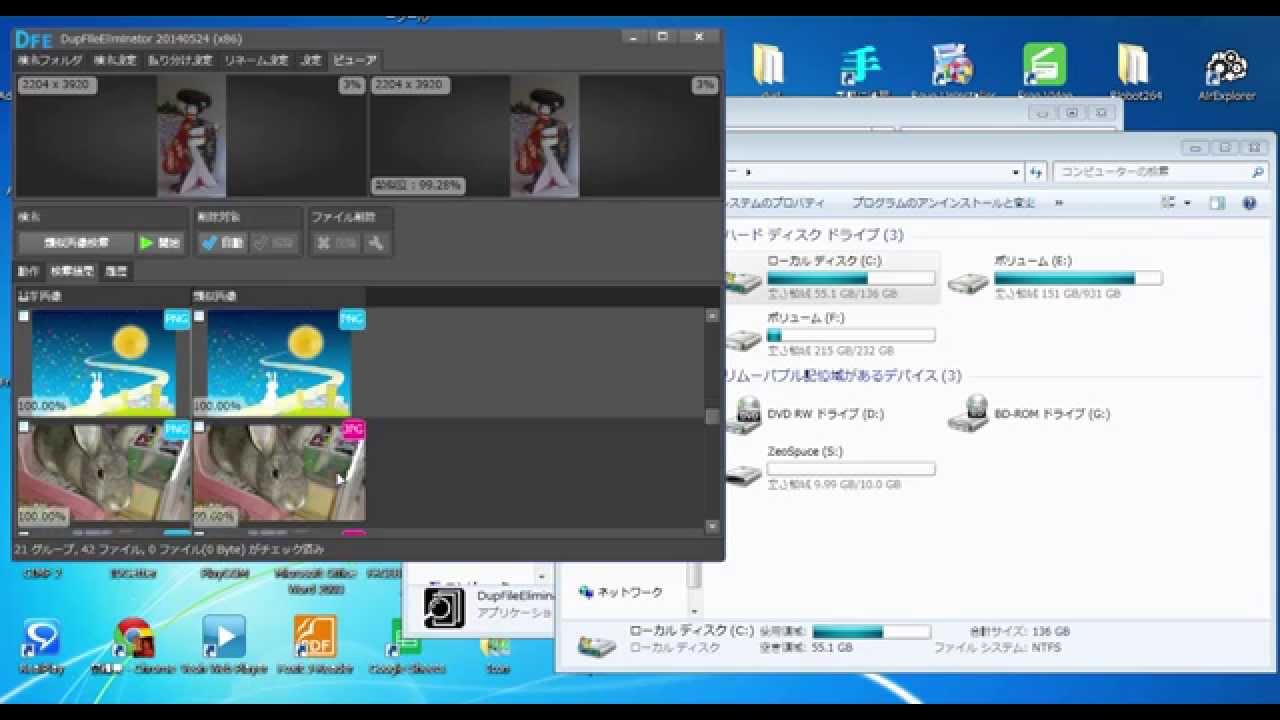Switch to the search results tab
Image resolution: width=1280 pixels, height=720 pixels.
tap(73, 271)
